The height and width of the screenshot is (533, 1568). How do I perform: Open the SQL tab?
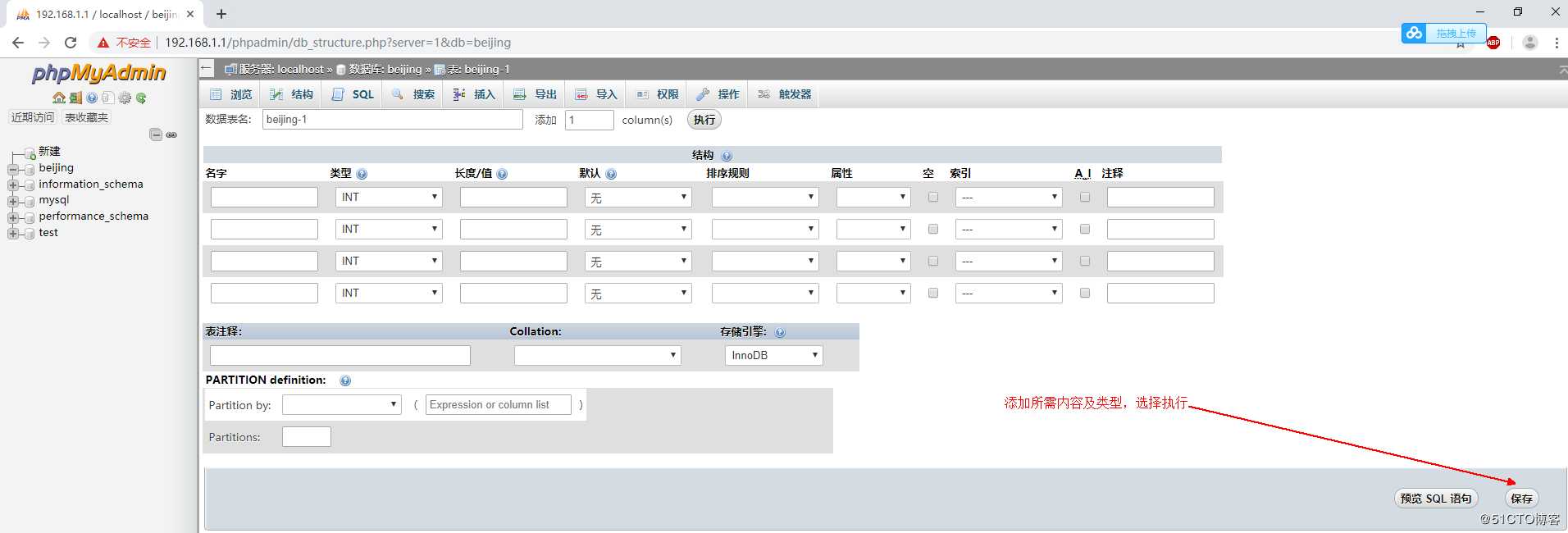pyautogui.click(x=353, y=94)
